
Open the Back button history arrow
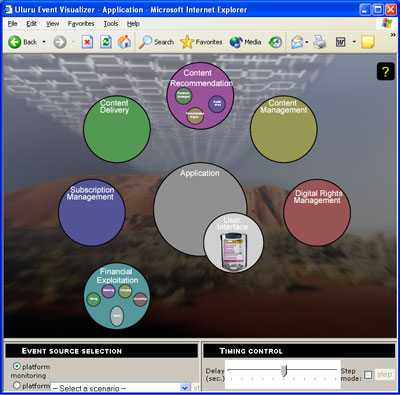(x=44, y=42)
